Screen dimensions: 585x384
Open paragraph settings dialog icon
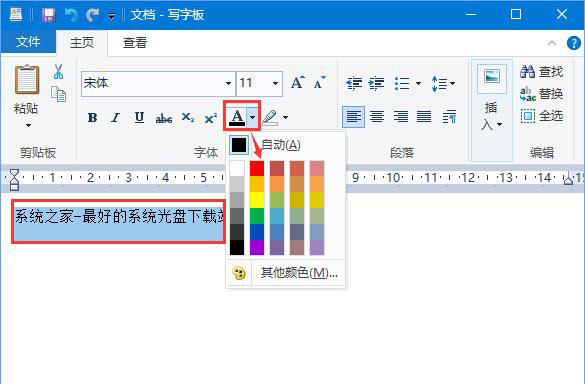450,117
